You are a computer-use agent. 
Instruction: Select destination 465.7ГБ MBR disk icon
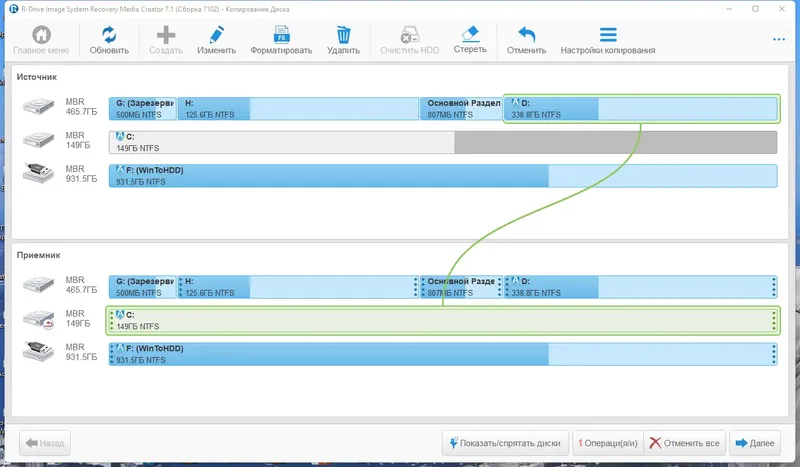coord(39,284)
